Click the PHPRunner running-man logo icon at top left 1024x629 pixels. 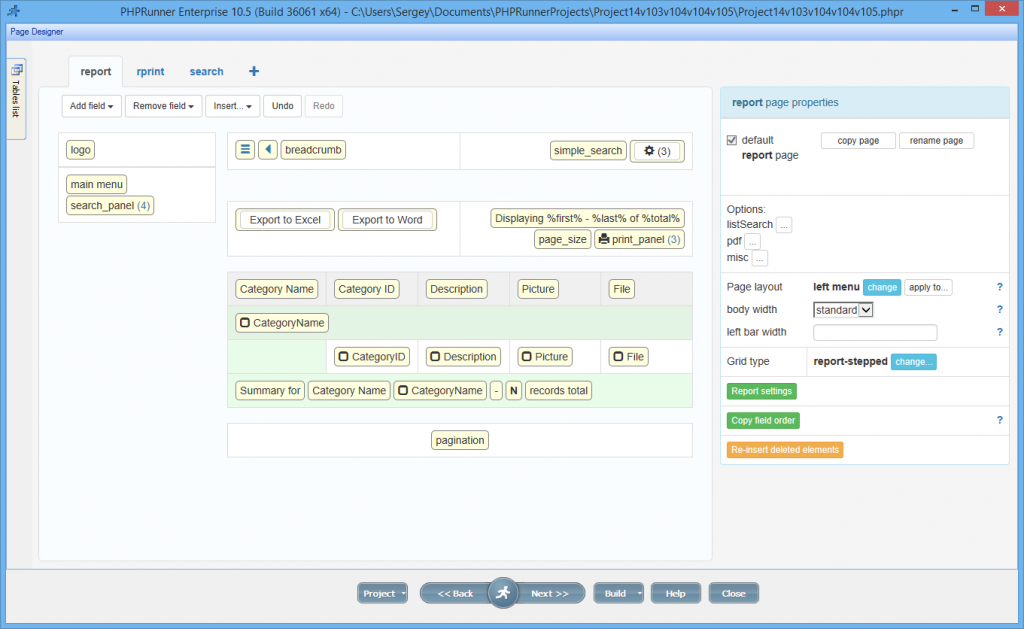click(14, 8)
